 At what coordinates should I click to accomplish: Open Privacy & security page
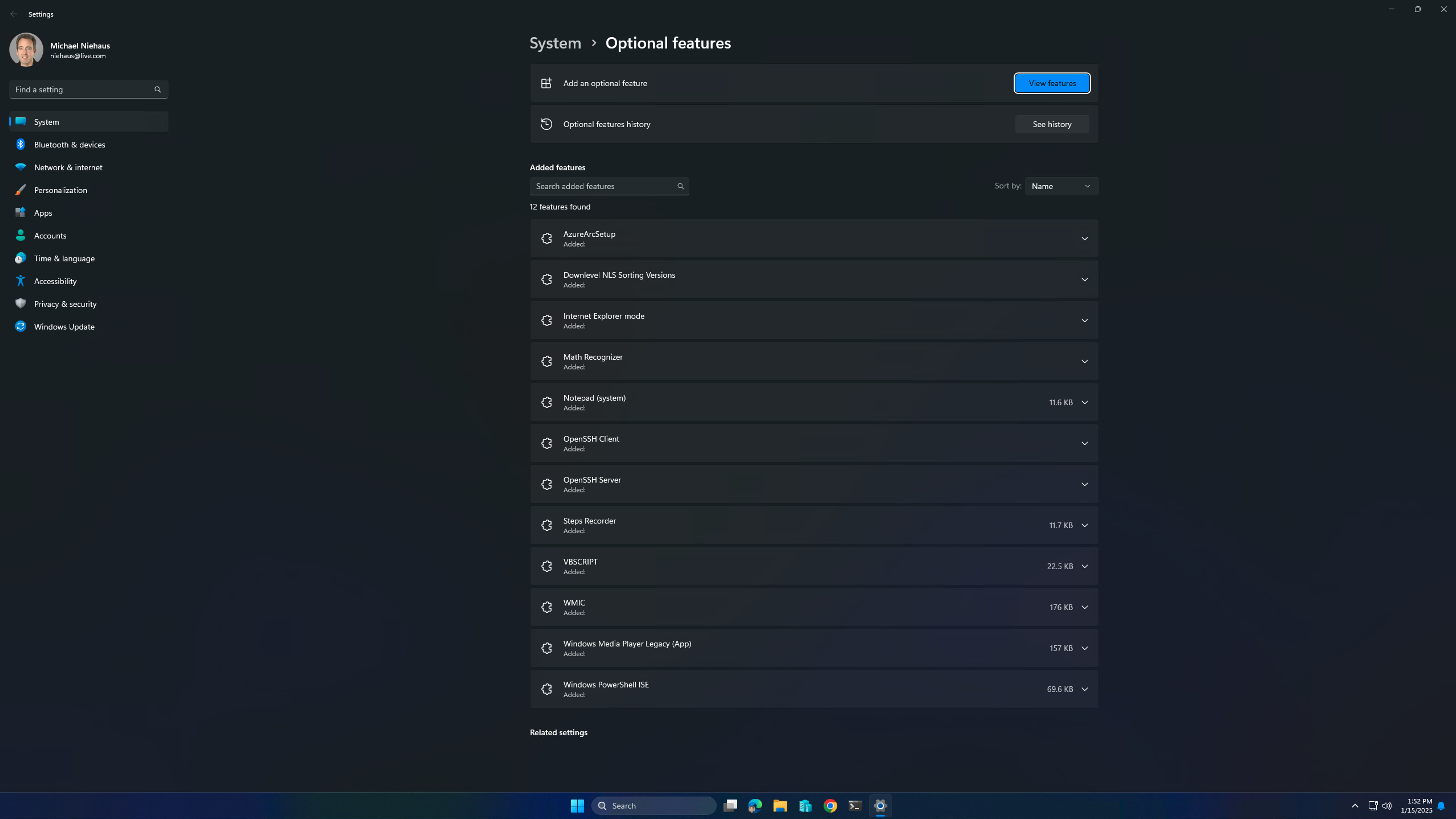pyautogui.click(x=65, y=304)
